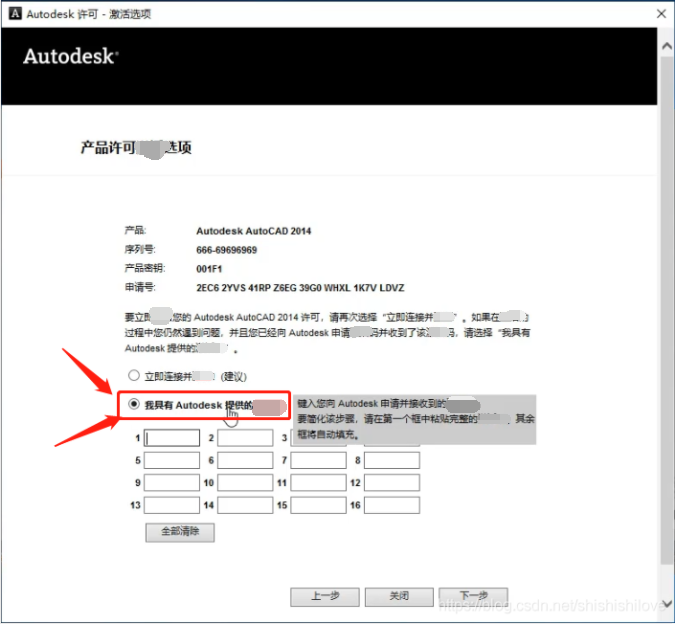Close the Autodesk license window
The height and width of the screenshot is (624, 675).
click(662, 14)
